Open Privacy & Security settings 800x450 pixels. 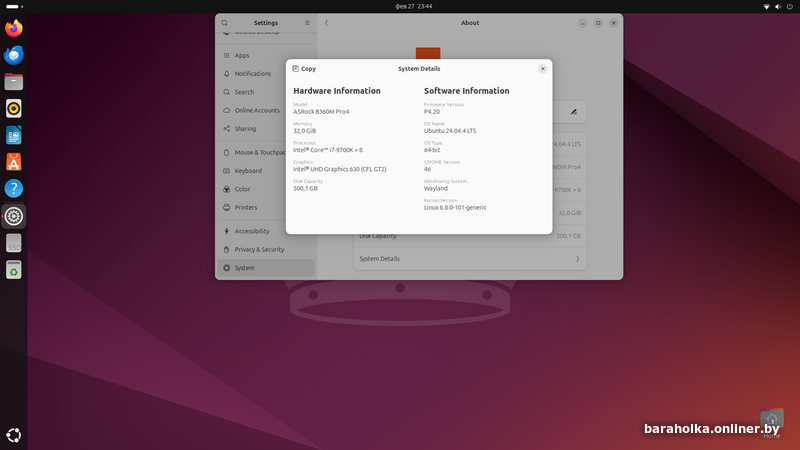[x=266, y=249]
